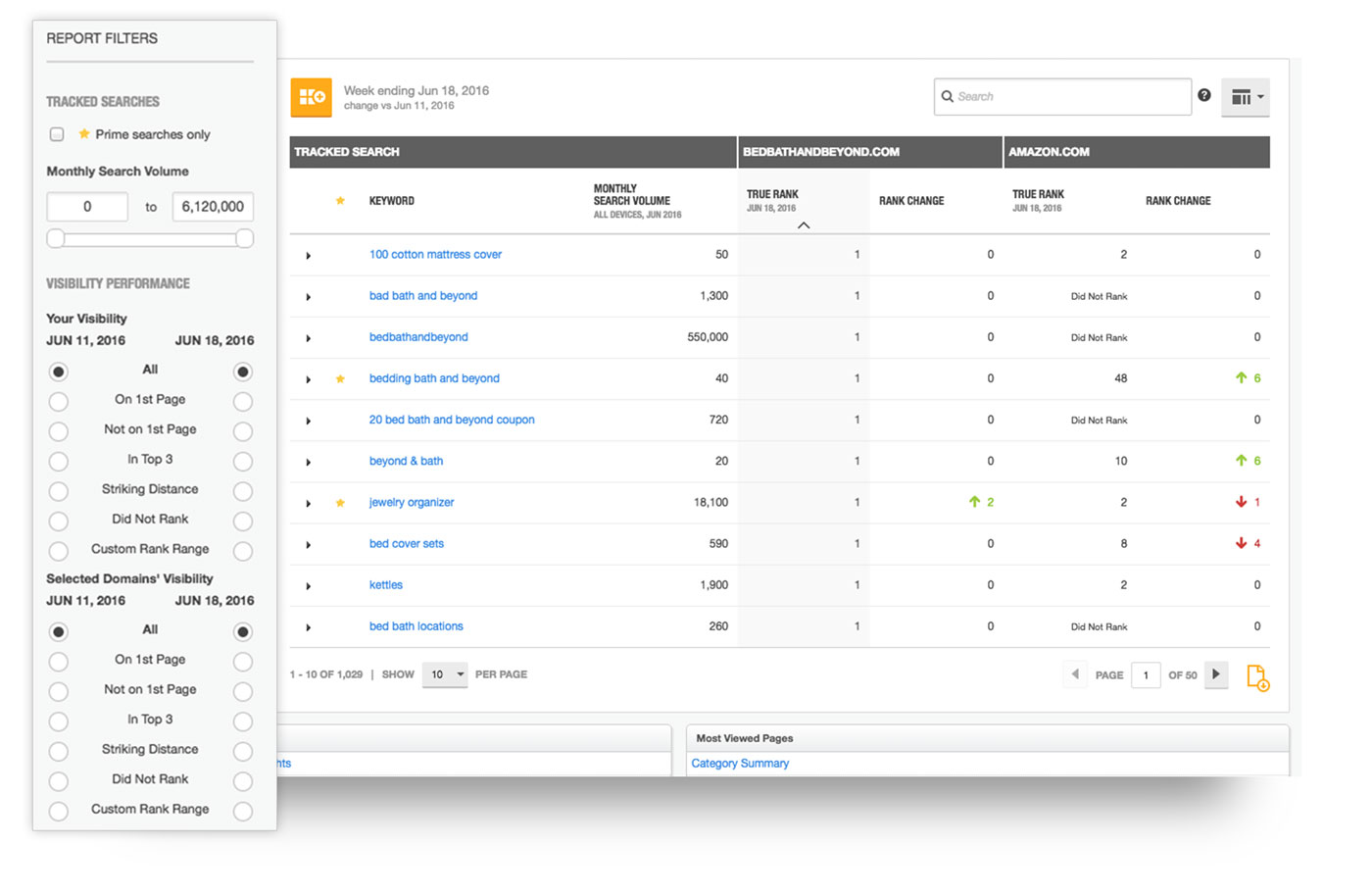Expand the beyond & bath row
The width and height of the screenshot is (1372, 895).
pyautogui.click(x=308, y=463)
